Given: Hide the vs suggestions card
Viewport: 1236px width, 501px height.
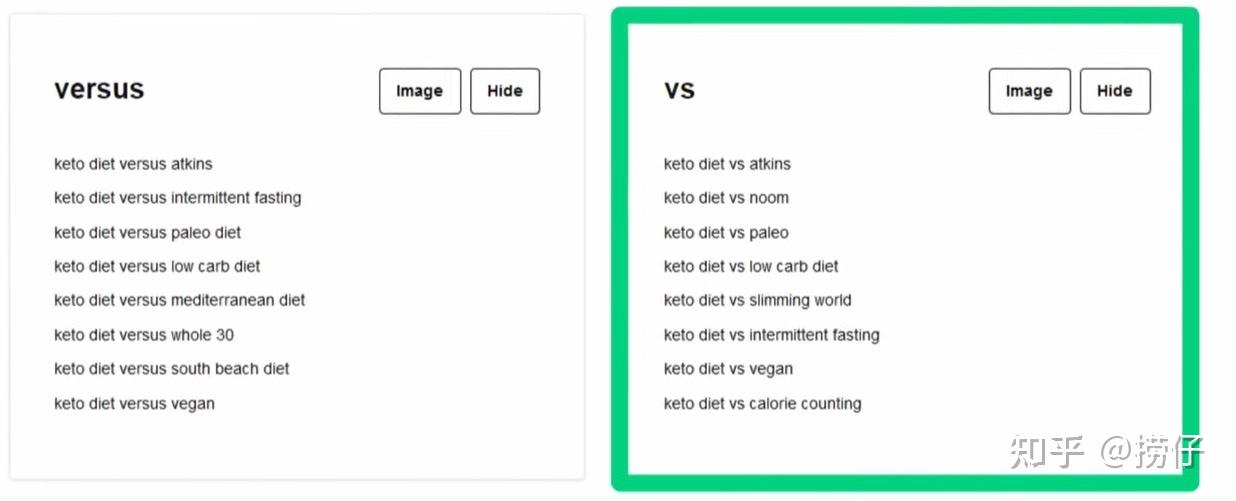Looking at the screenshot, I should (1114, 91).
